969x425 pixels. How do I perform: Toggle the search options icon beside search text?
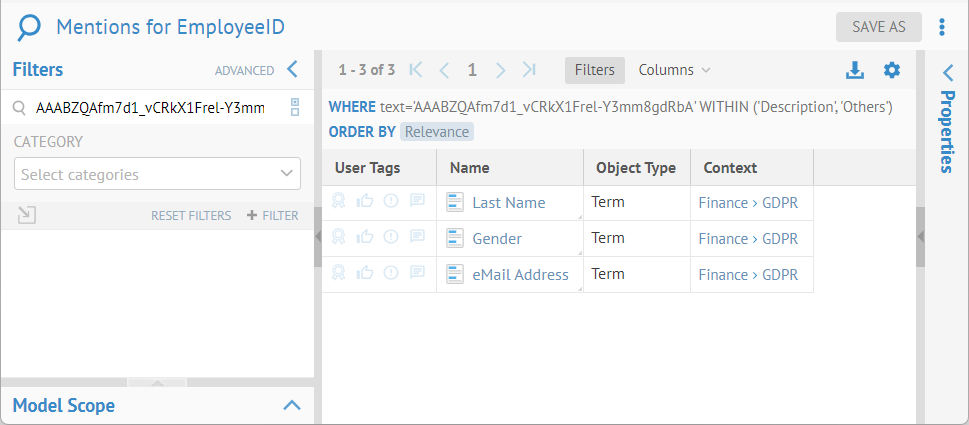[x=295, y=107]
